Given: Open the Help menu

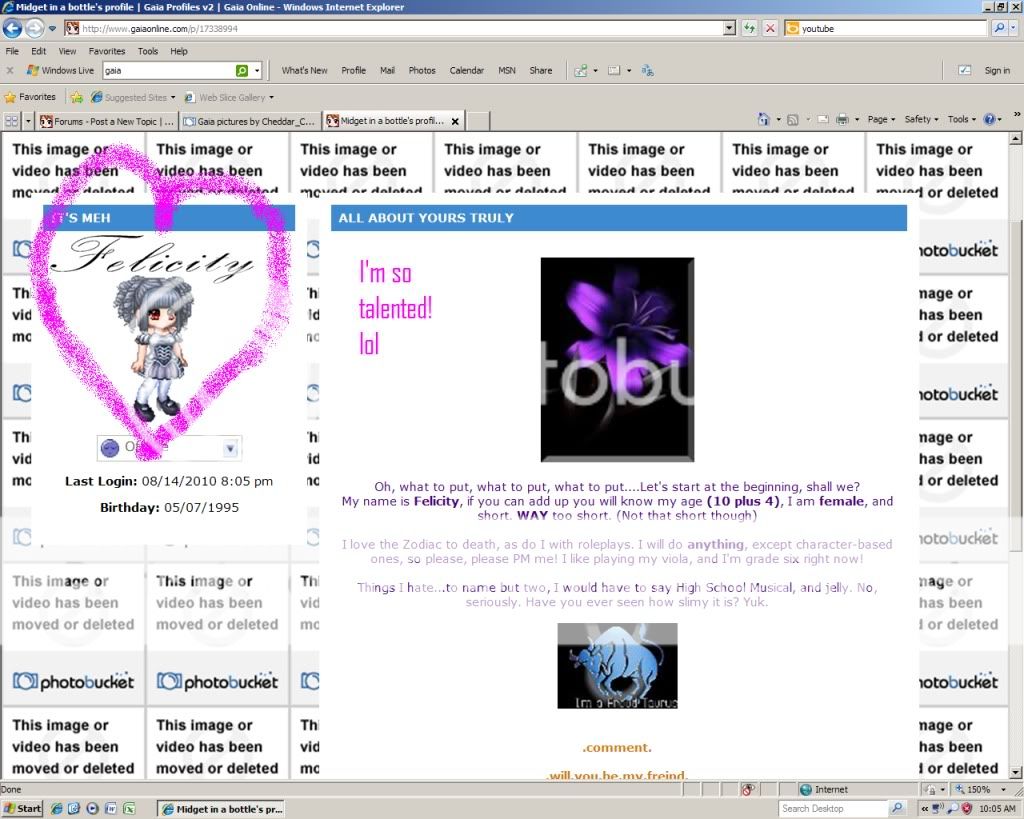Looking at the screenshot, I should (178, 51).
